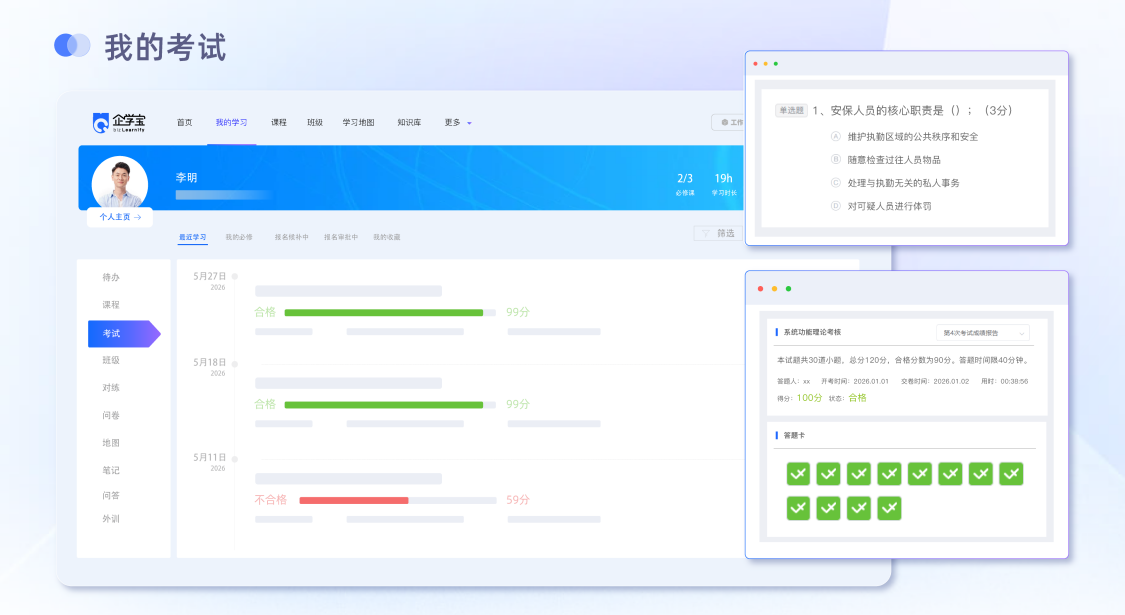The width and height of the screenshot is (1125, 615).
Task: Click the 5月11日 timeline dot
Action: [235, 459]
